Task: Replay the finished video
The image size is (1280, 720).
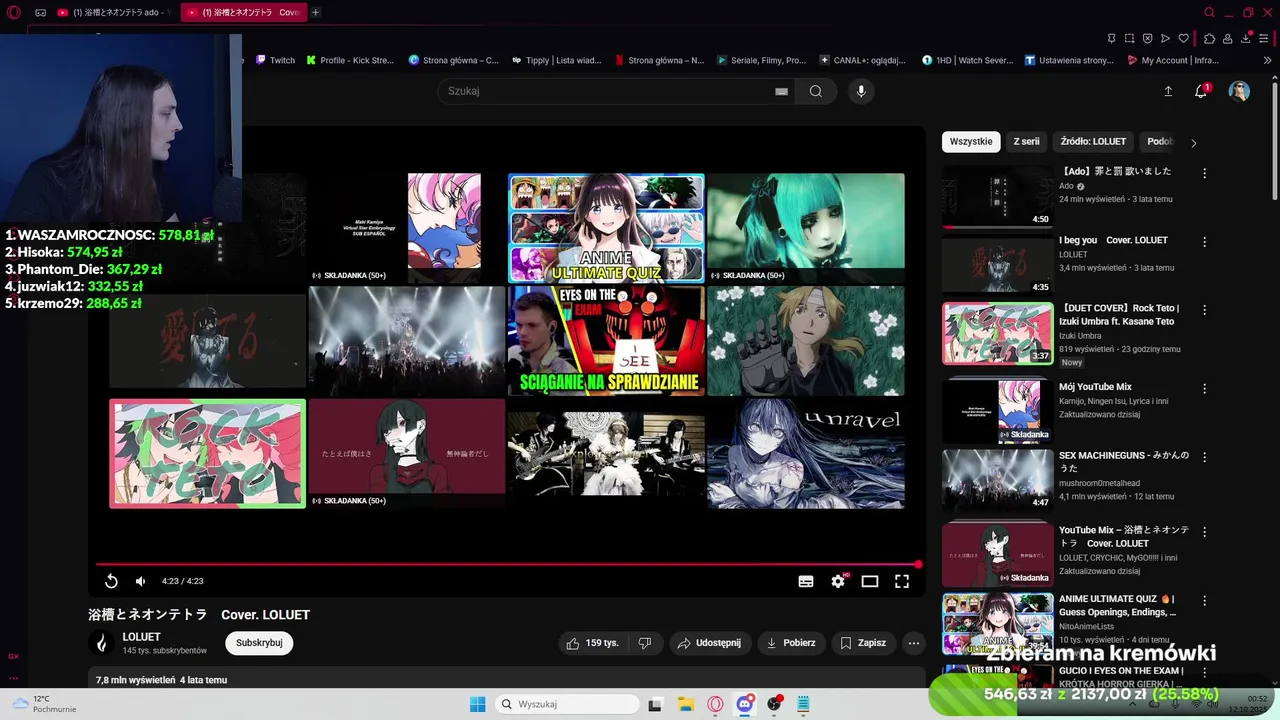Action: coord(111,581)
